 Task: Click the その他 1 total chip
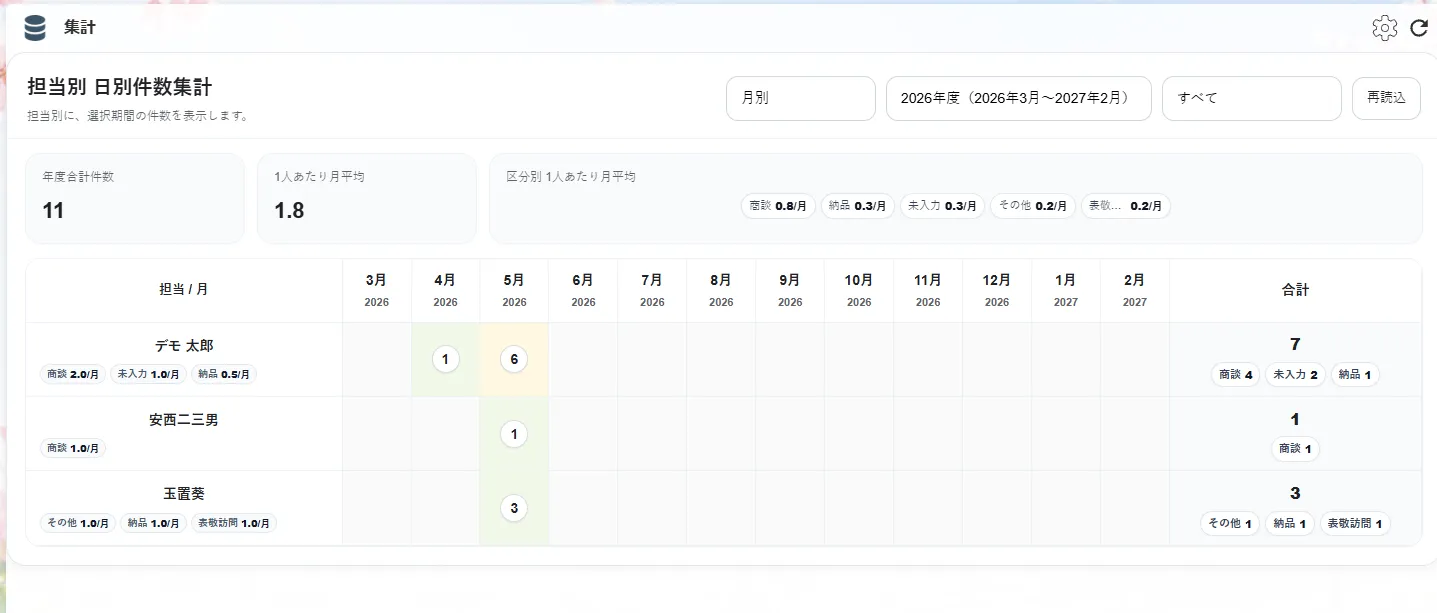(x=1230, y=523)
